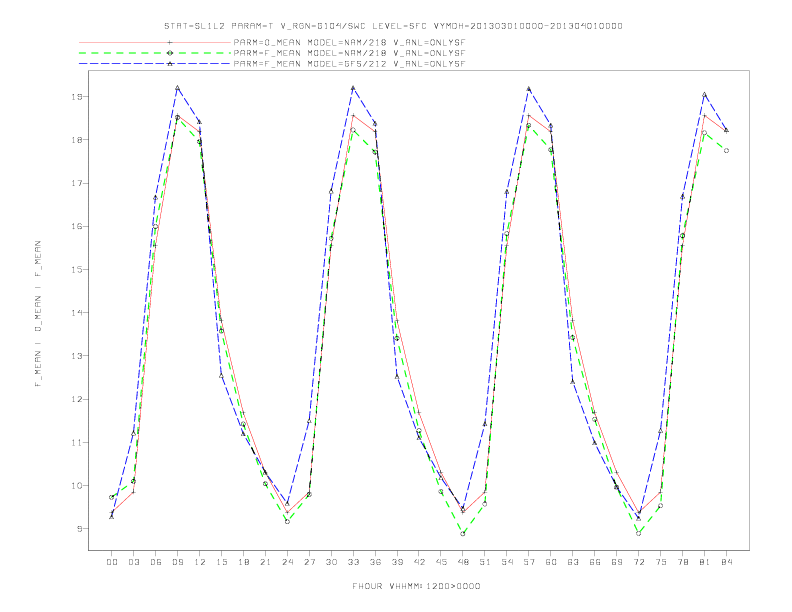Click the circle marker on the green legend line
The width and height of the screenshot is (792, 612).
(x=170, y=53)
